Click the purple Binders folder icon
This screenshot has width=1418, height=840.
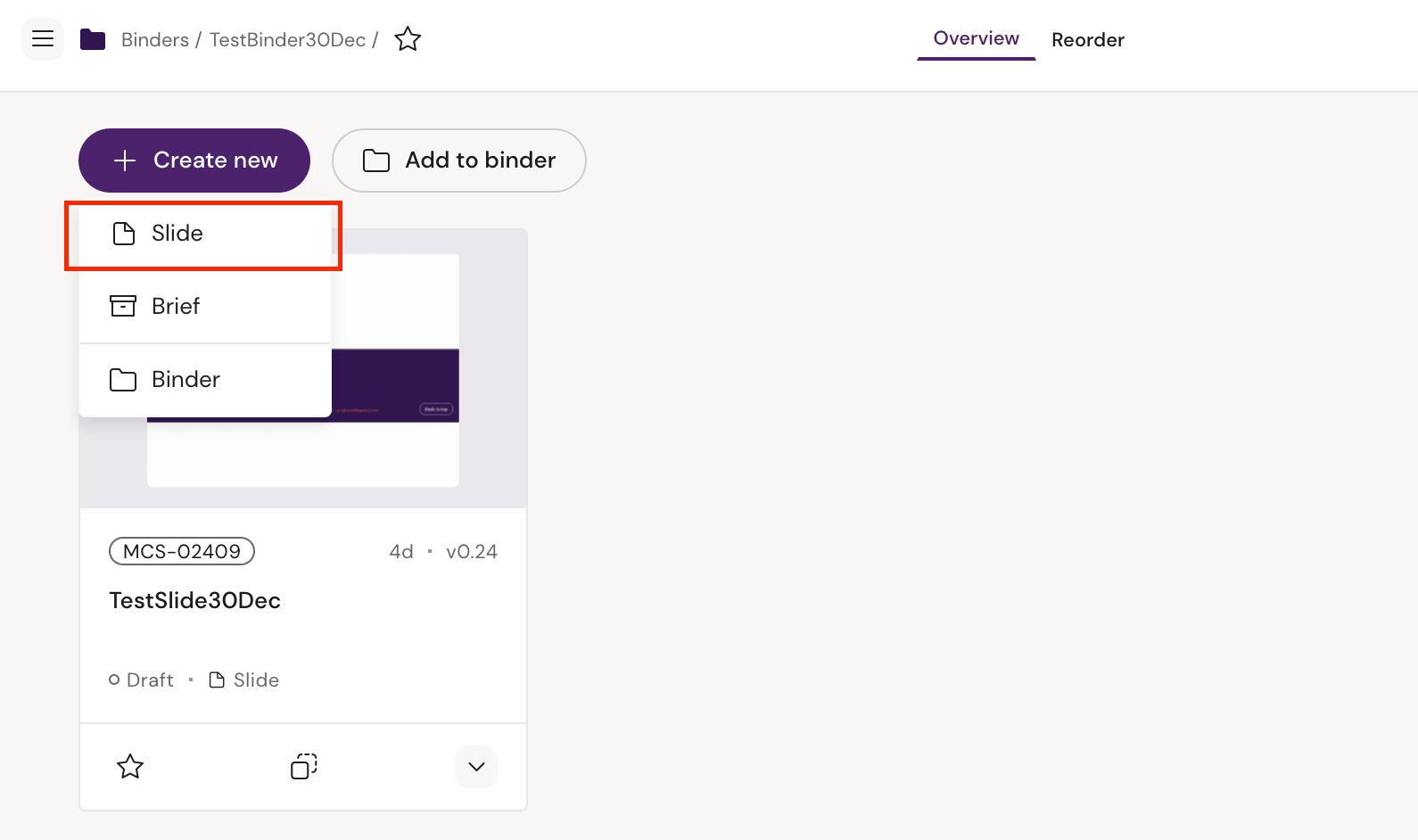(93, 39)
